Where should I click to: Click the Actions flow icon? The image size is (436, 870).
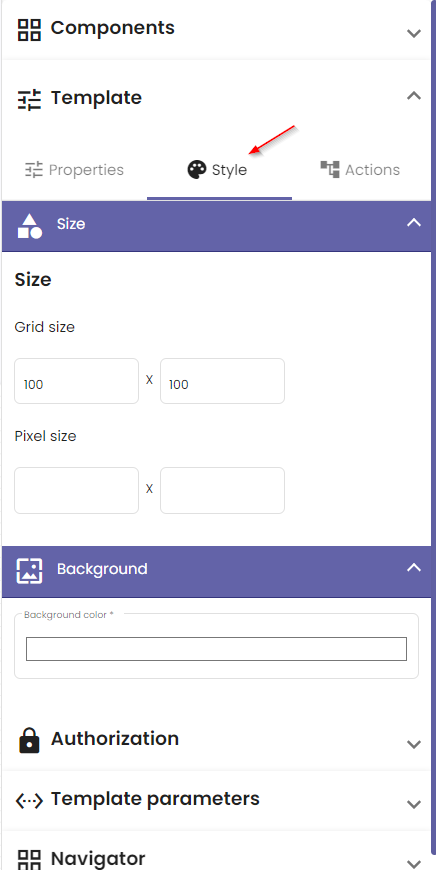click(329, 169)
